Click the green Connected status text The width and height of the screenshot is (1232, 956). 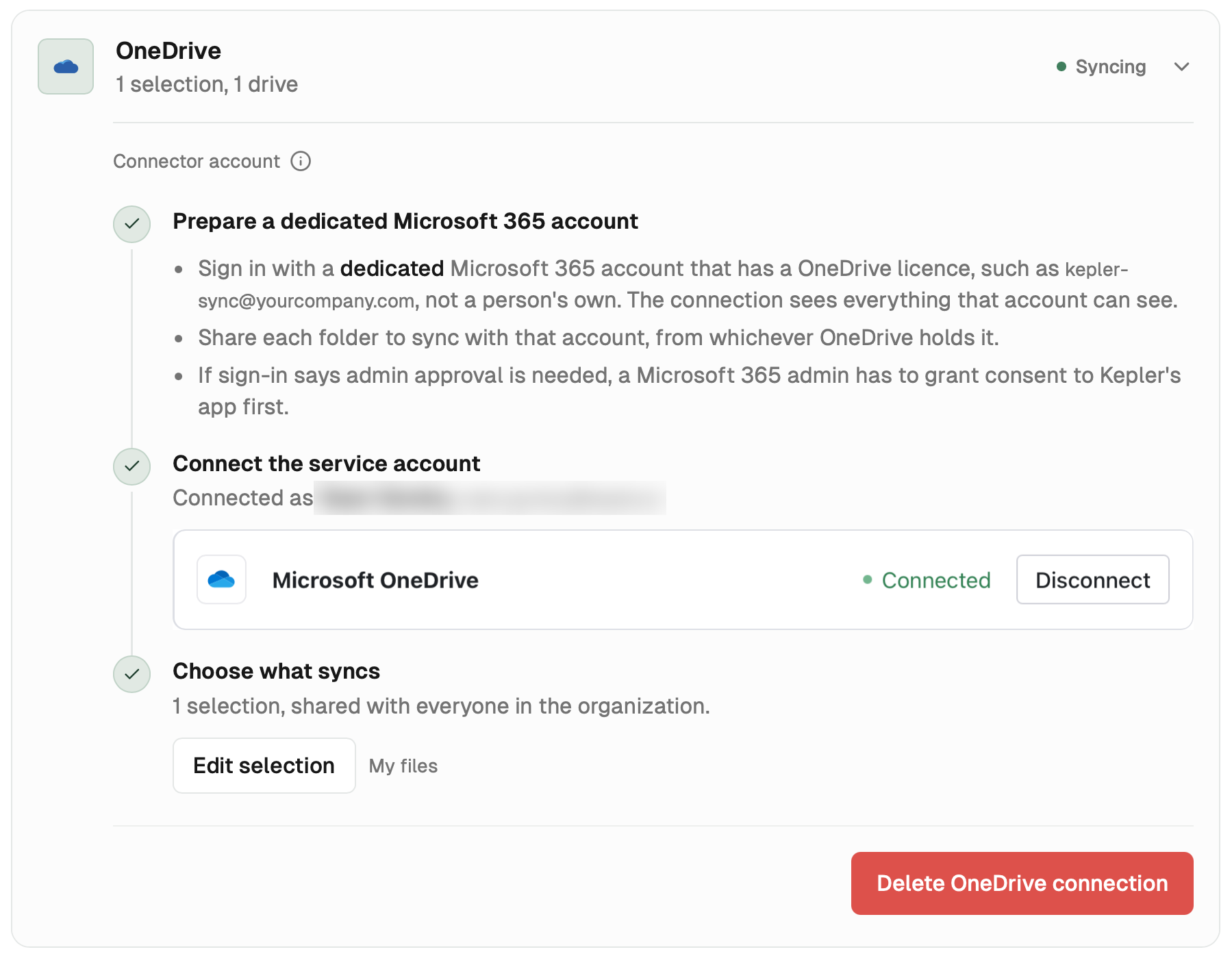(x=935, y=580)
